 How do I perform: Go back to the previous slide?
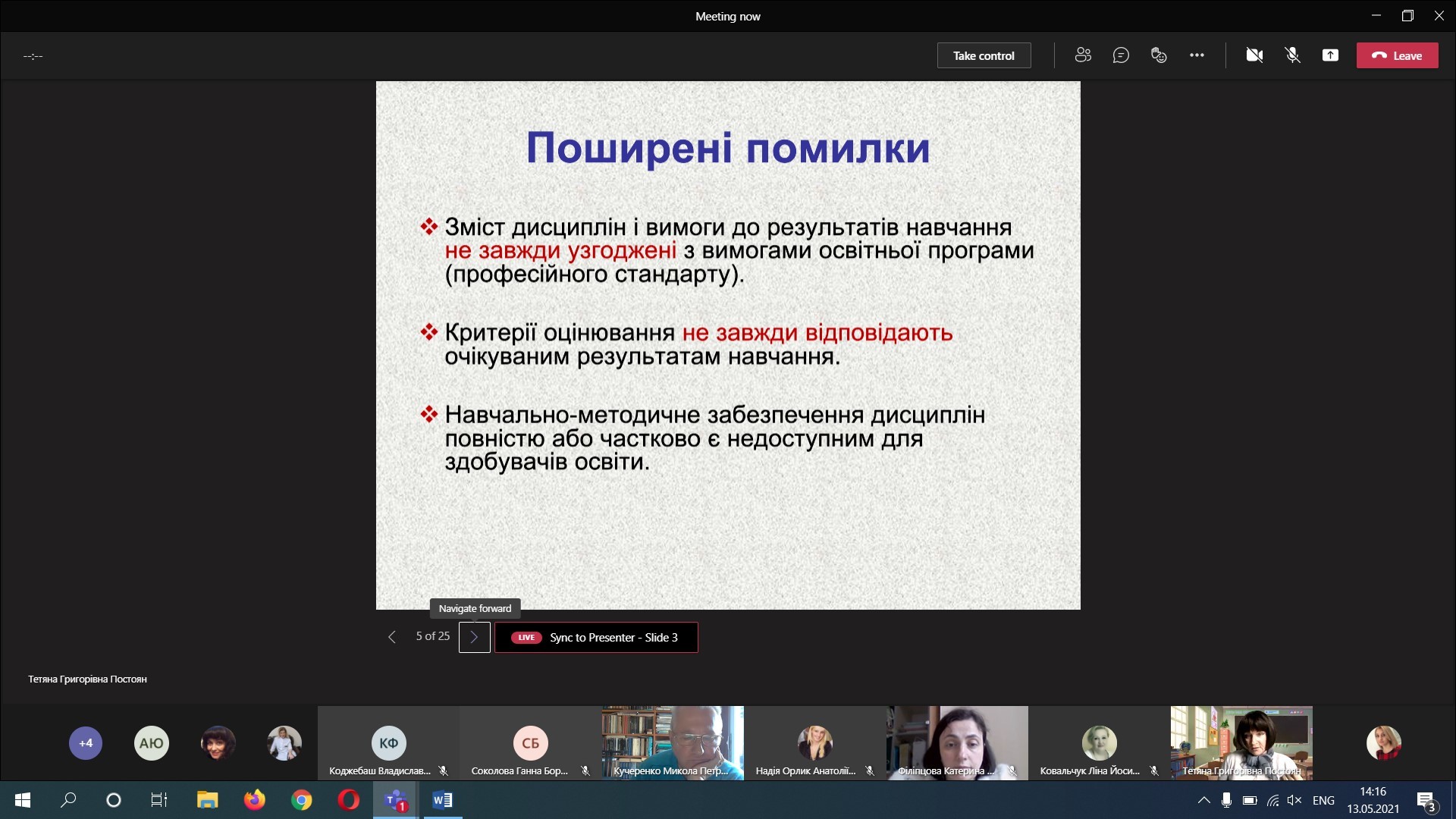(x=392, y=637)
